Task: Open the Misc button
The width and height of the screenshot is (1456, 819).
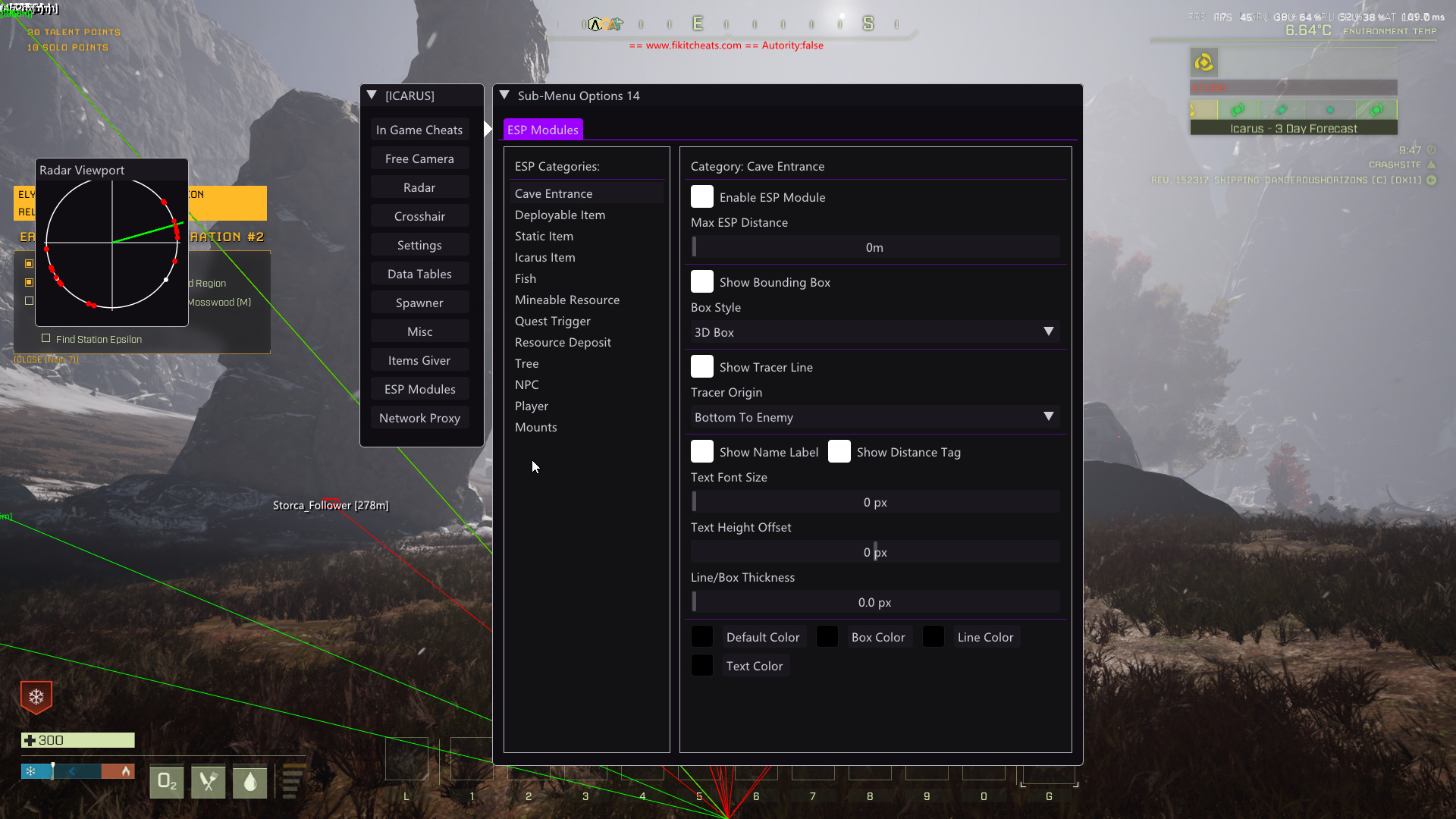Action: tap(419, 331)
